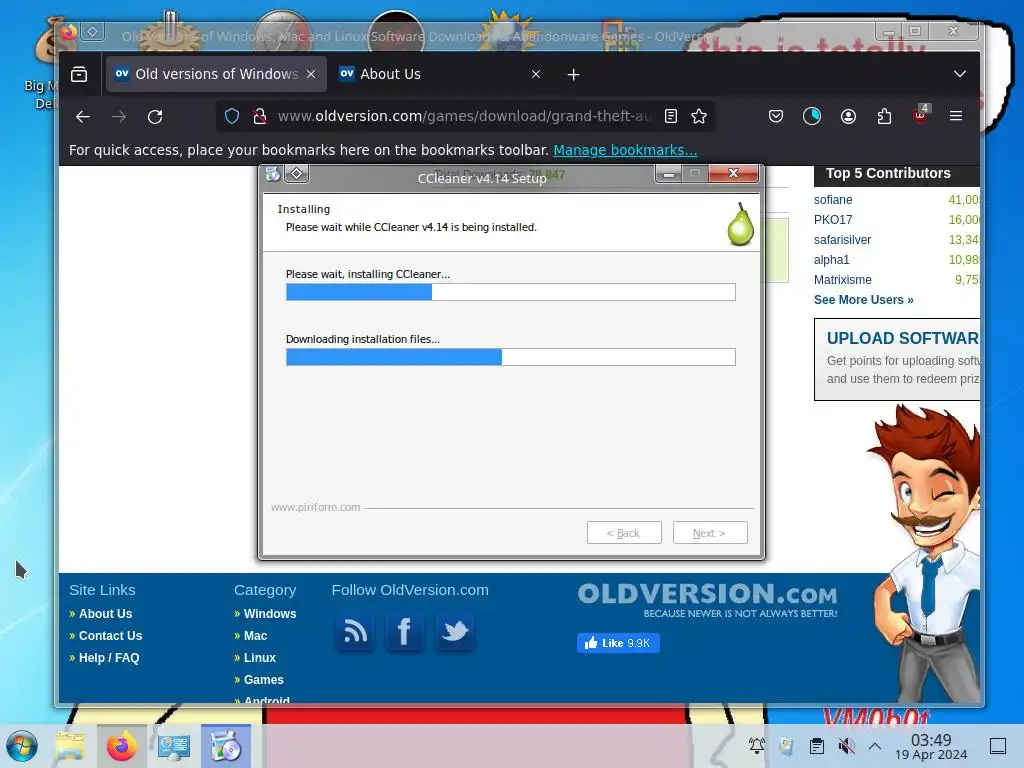Open contributor safarisilver profile
The width and height of the screenshot is (1024, 768).
point(842,240)
